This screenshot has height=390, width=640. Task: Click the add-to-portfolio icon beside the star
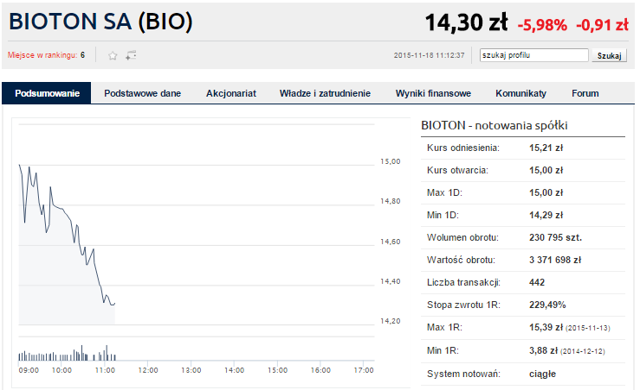[x=131, y=55]
